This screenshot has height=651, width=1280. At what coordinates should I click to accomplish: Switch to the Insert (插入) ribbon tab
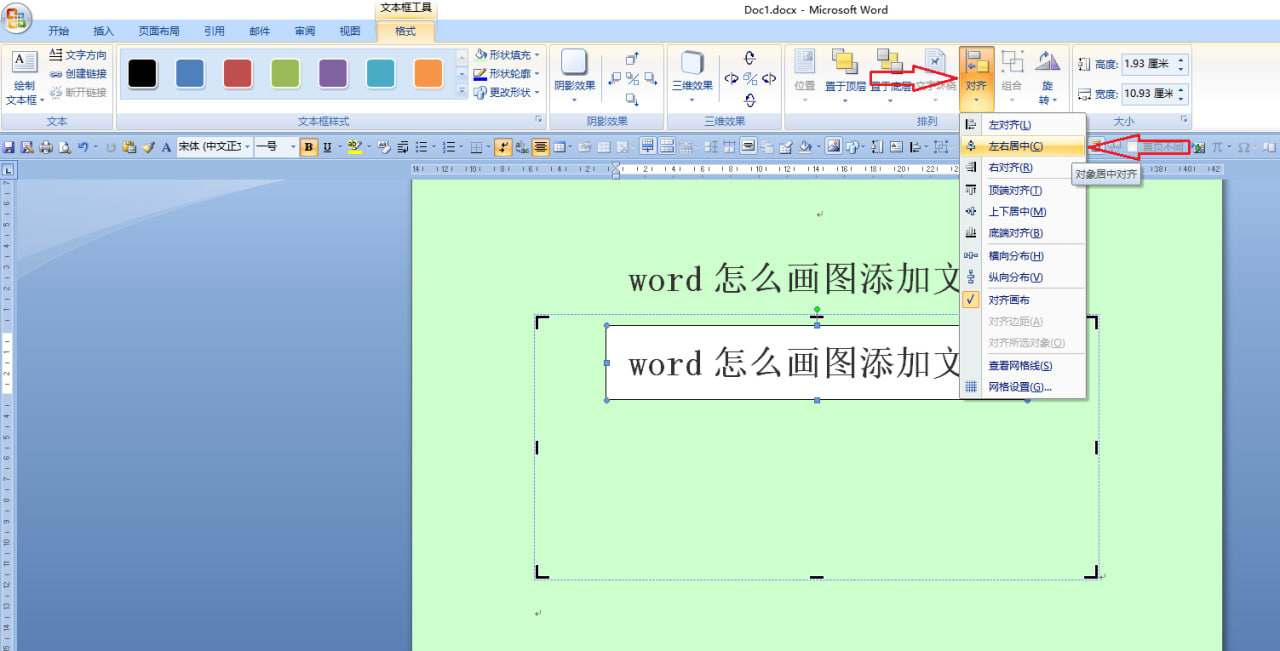click(x=103, y=31)
